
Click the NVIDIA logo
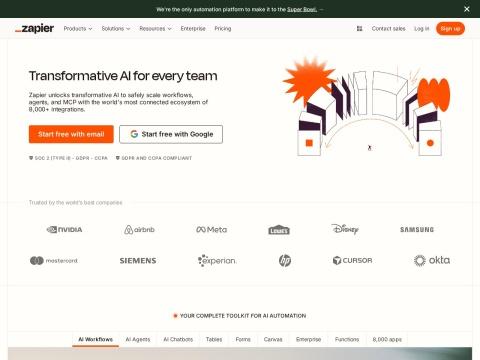pyautogui.click(x=64, y=230)
